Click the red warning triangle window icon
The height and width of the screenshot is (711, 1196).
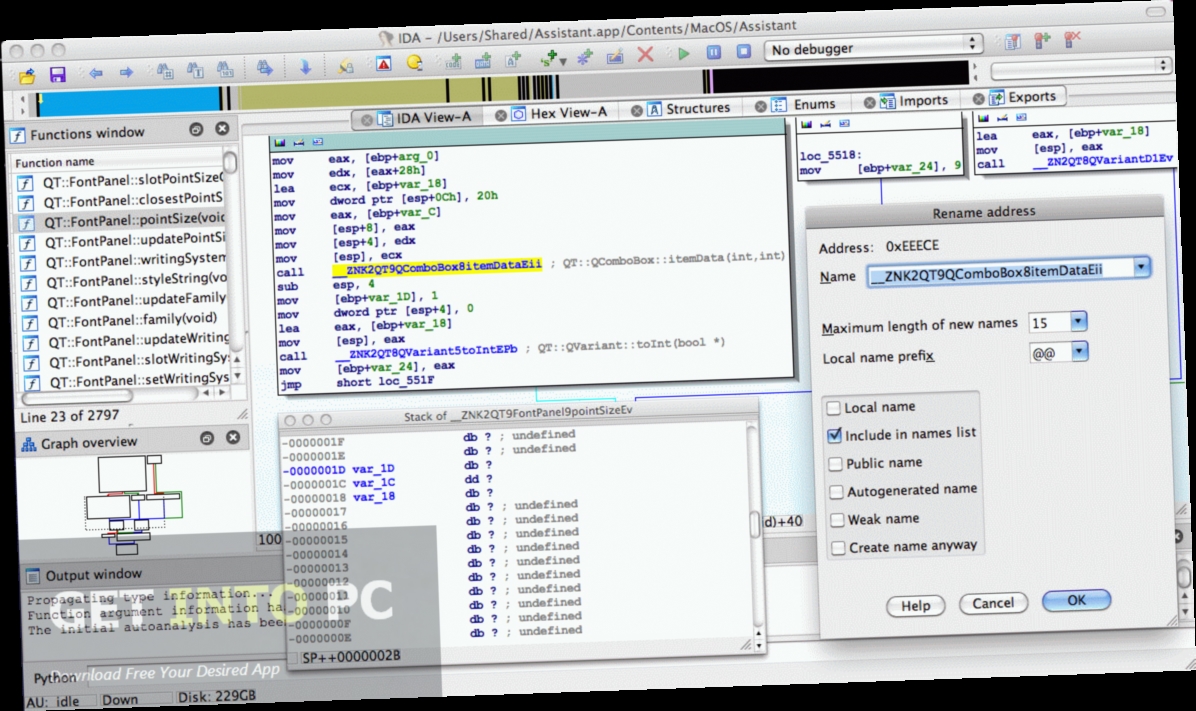(384, 64)
